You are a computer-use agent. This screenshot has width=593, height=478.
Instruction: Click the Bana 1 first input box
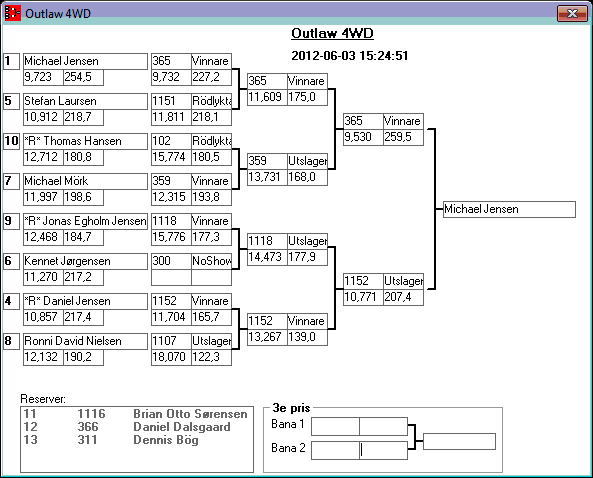[335, 427]
